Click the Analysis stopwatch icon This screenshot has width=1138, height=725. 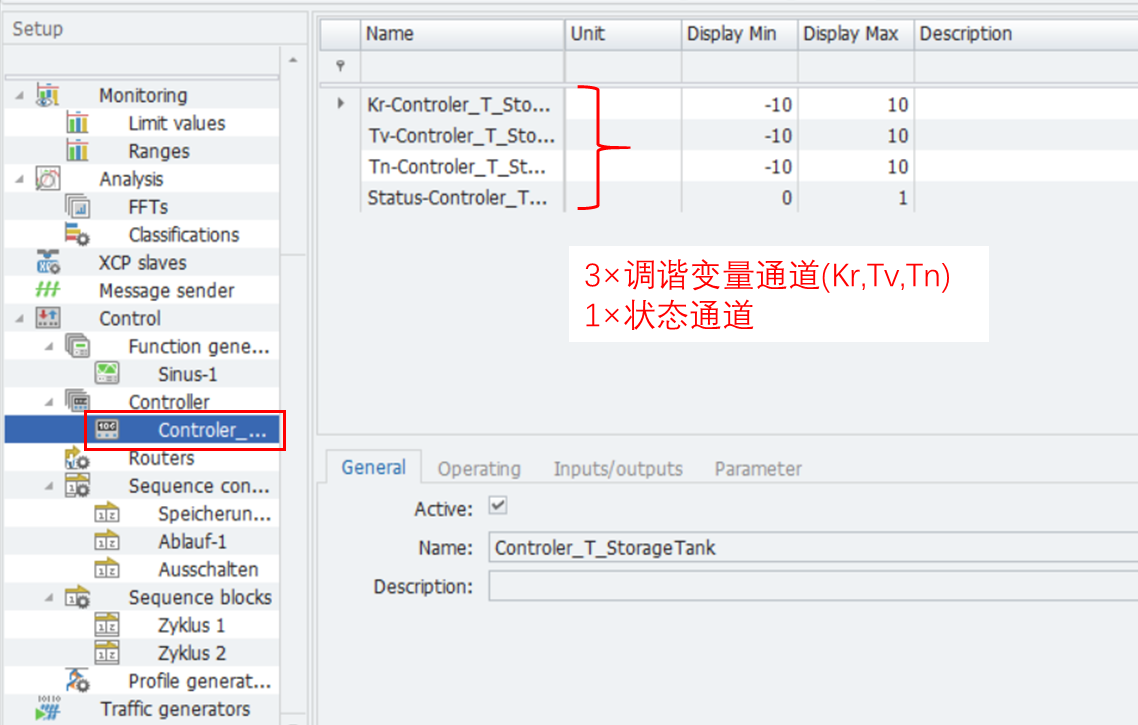[x=48, y=179]
